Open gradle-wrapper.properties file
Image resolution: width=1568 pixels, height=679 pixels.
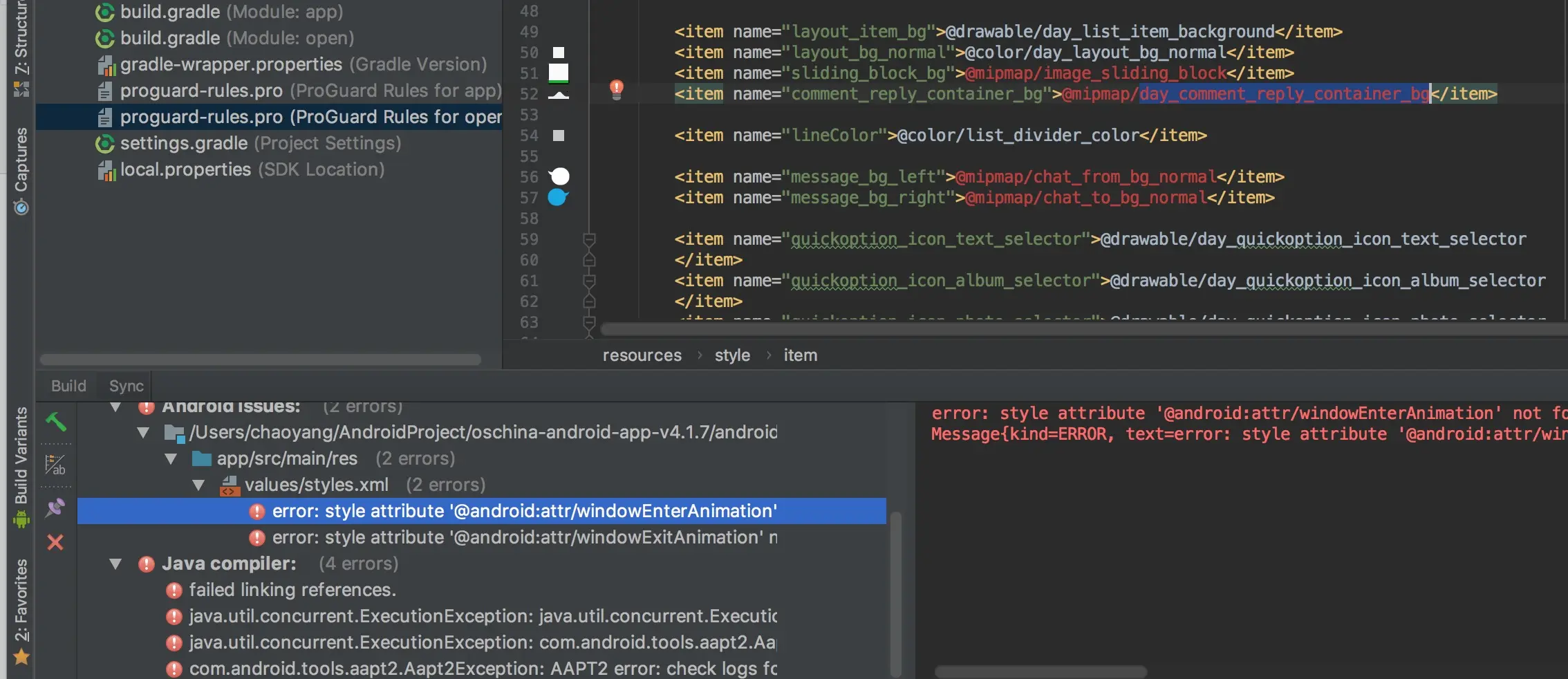click(x=303, y=64)
